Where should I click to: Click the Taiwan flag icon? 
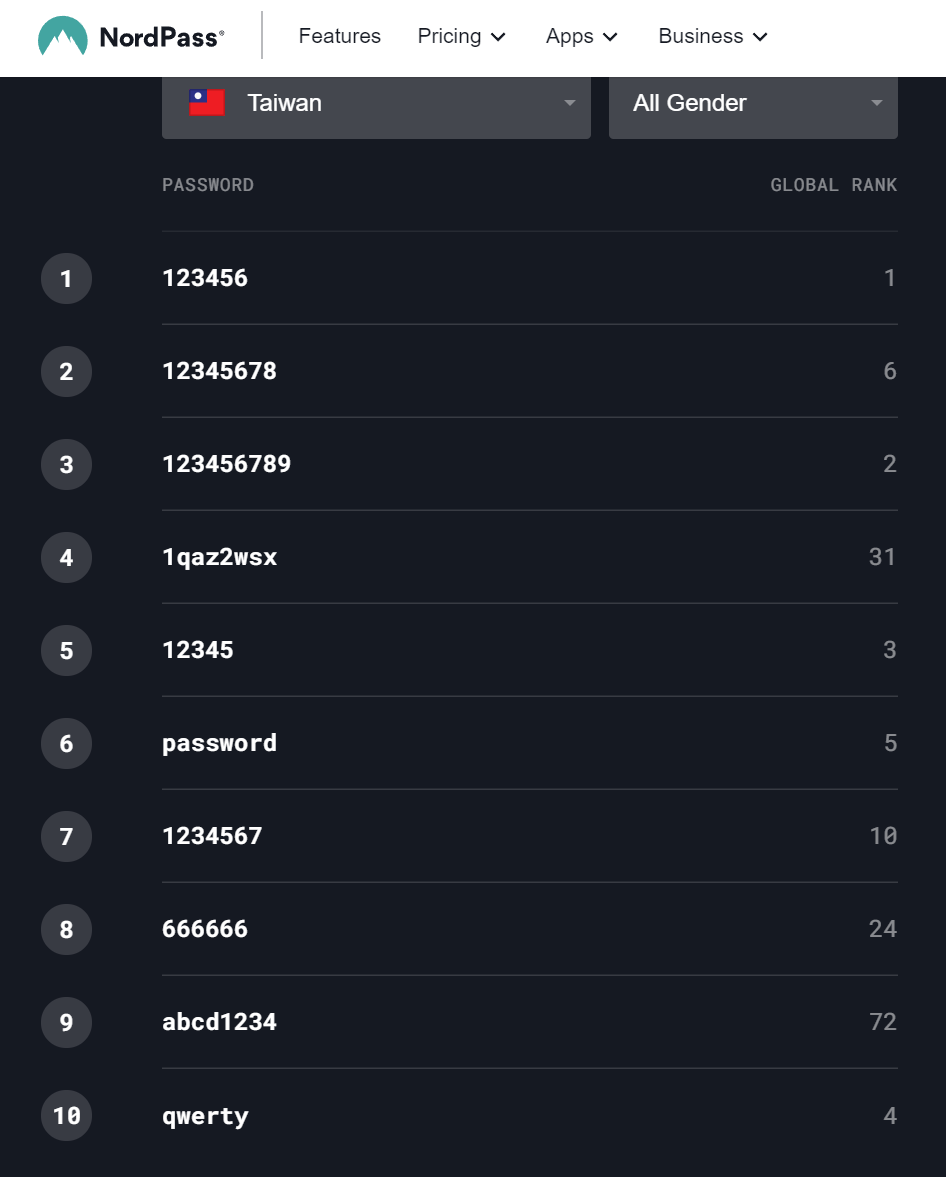[207, 103]
